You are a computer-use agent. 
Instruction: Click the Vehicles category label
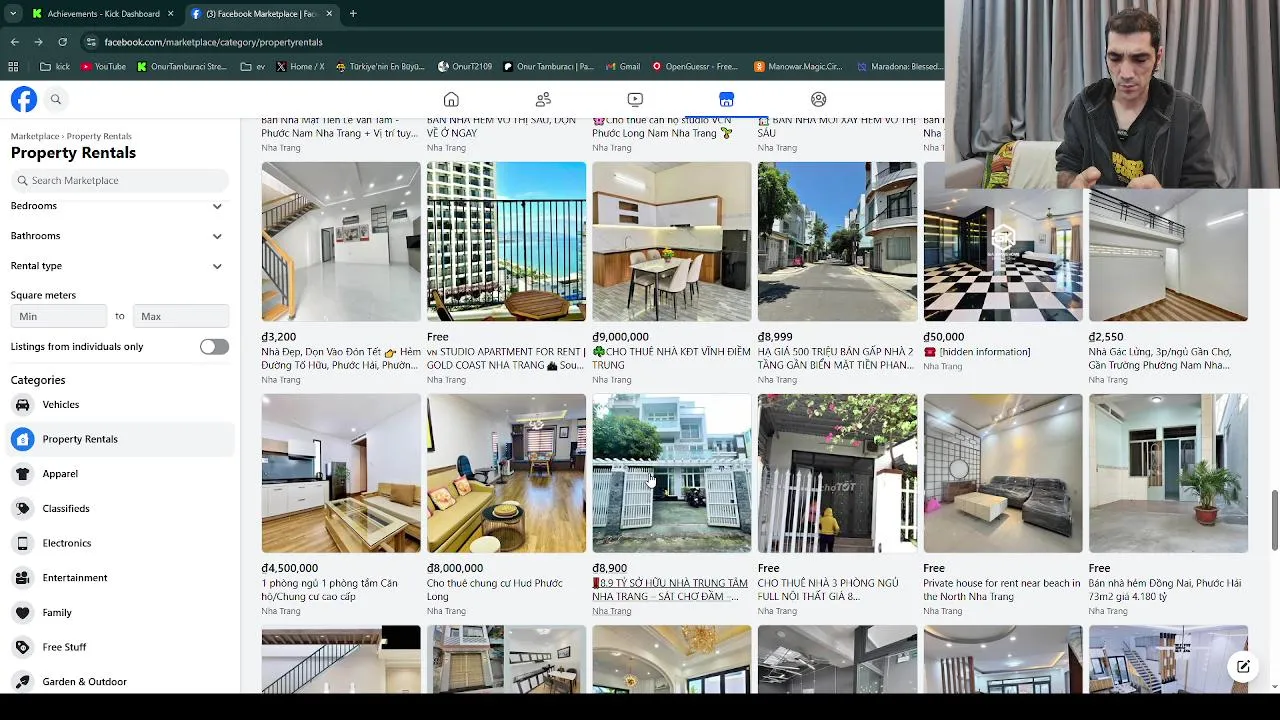(x=61, y=404)
